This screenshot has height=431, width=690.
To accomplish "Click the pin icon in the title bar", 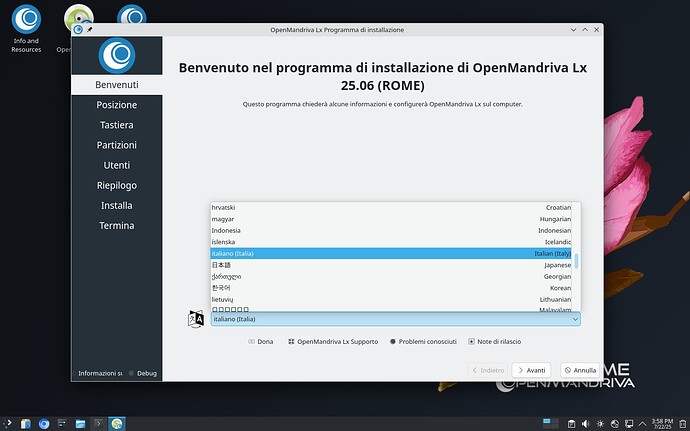I will coord(90,29).
